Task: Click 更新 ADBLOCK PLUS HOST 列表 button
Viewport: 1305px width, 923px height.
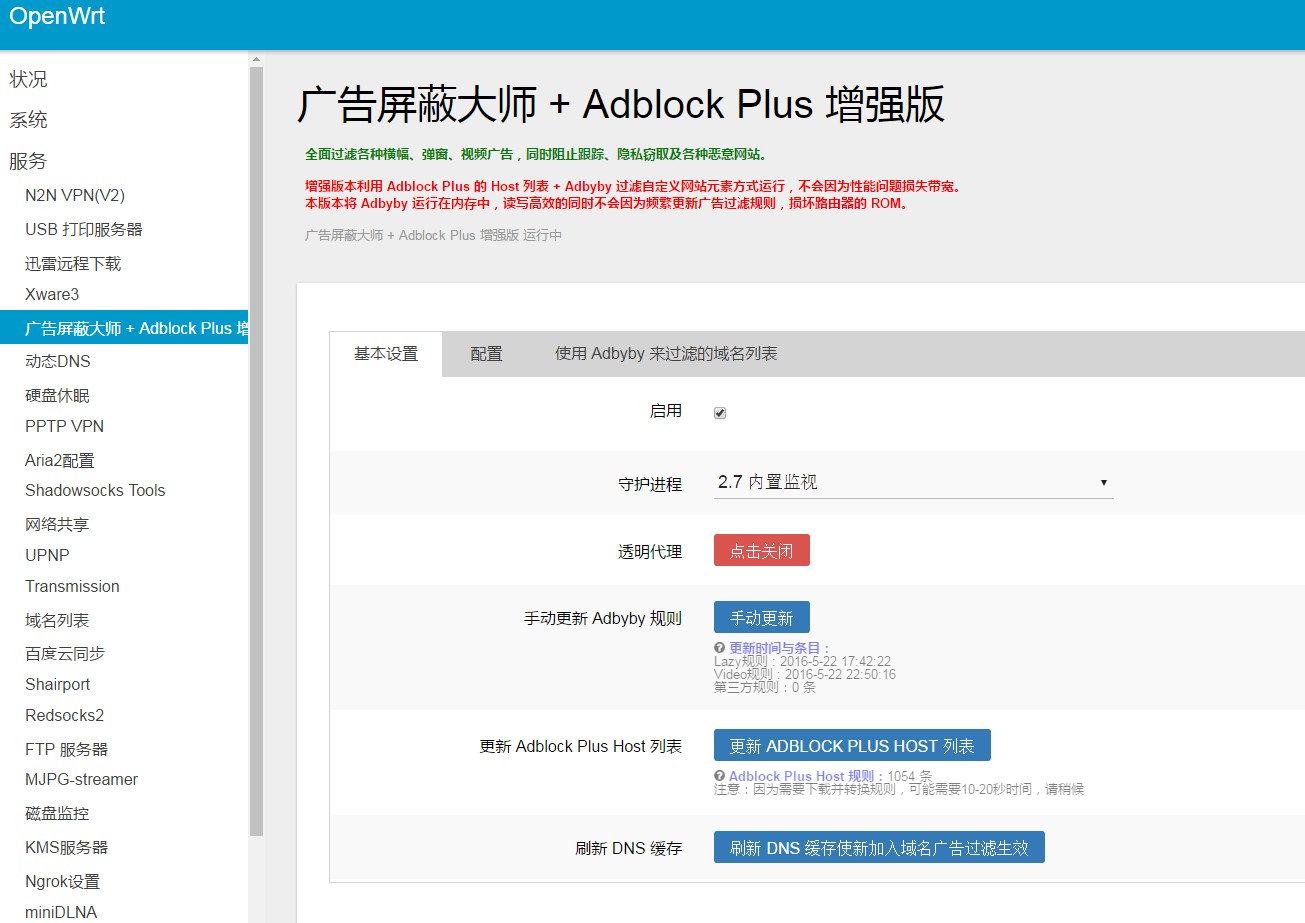Action: pos(852,746)
